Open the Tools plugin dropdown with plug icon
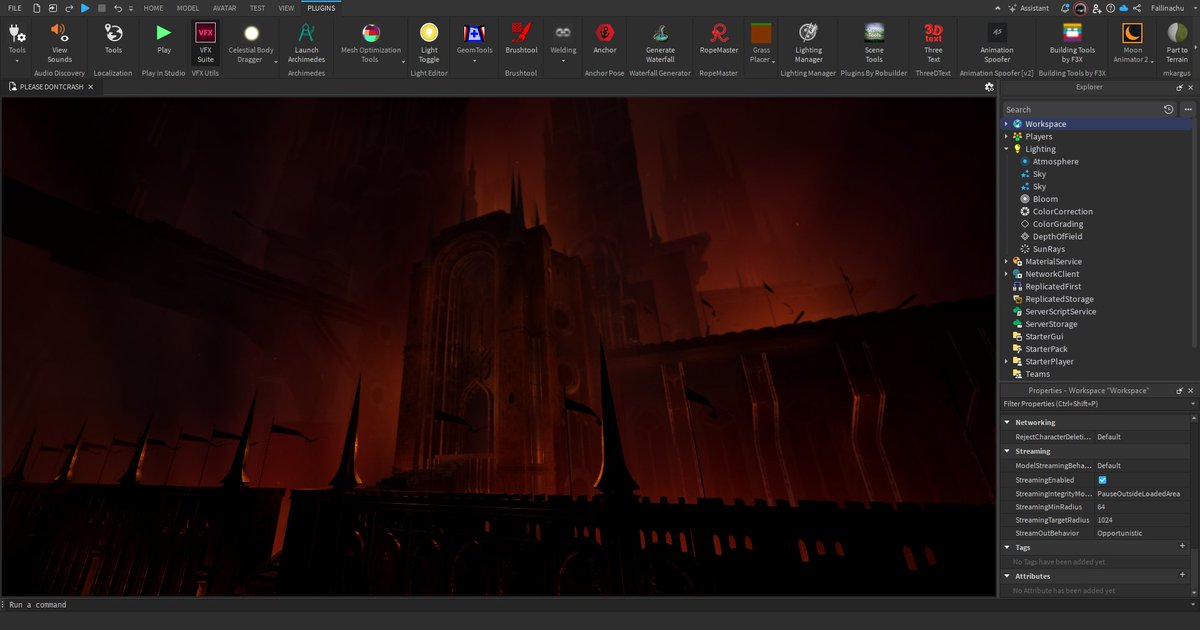Screen dimensions: 1200x630 click(x=17, y=40)
